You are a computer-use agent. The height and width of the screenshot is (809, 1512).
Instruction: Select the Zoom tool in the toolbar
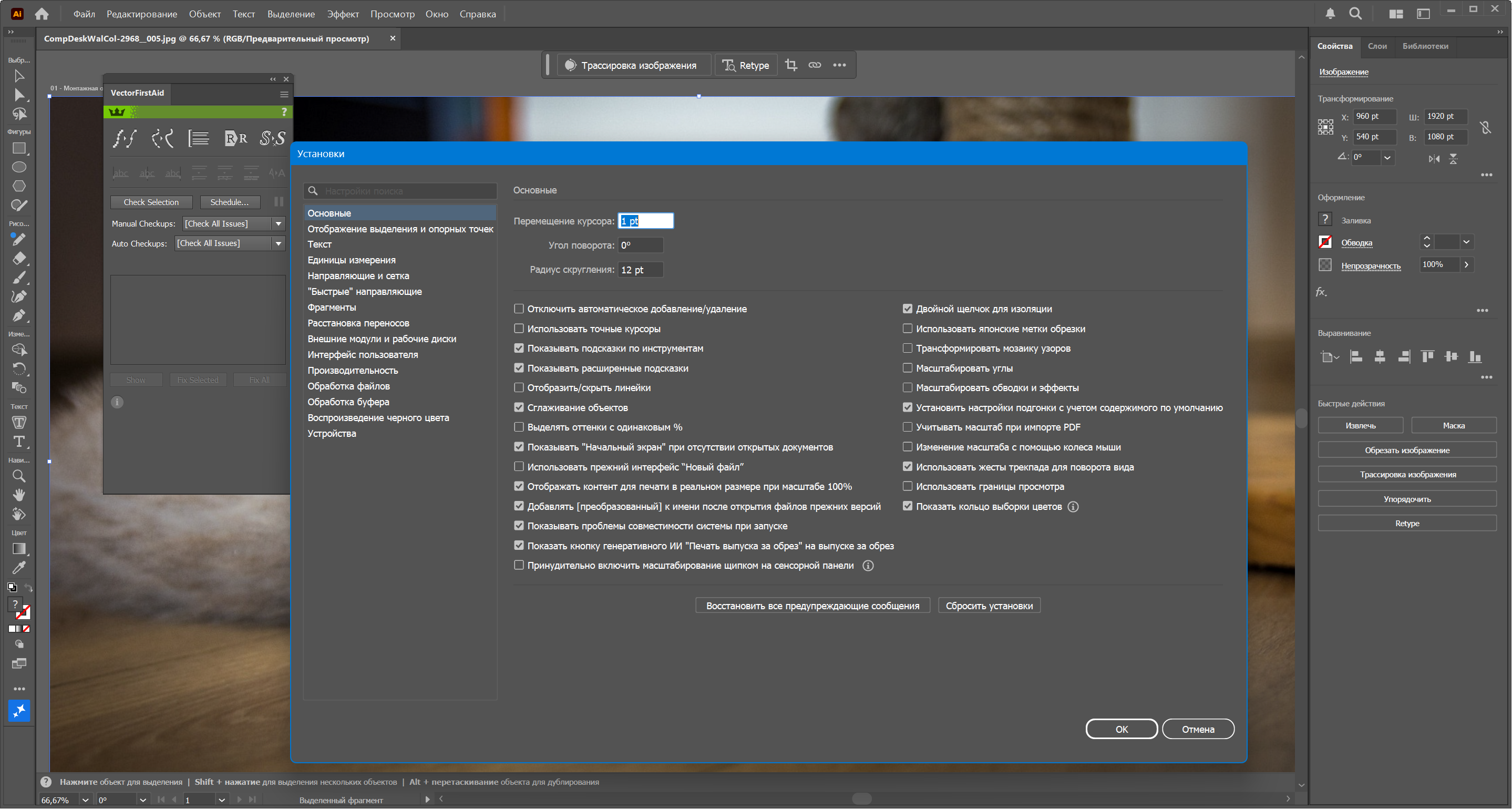(19, 476)
